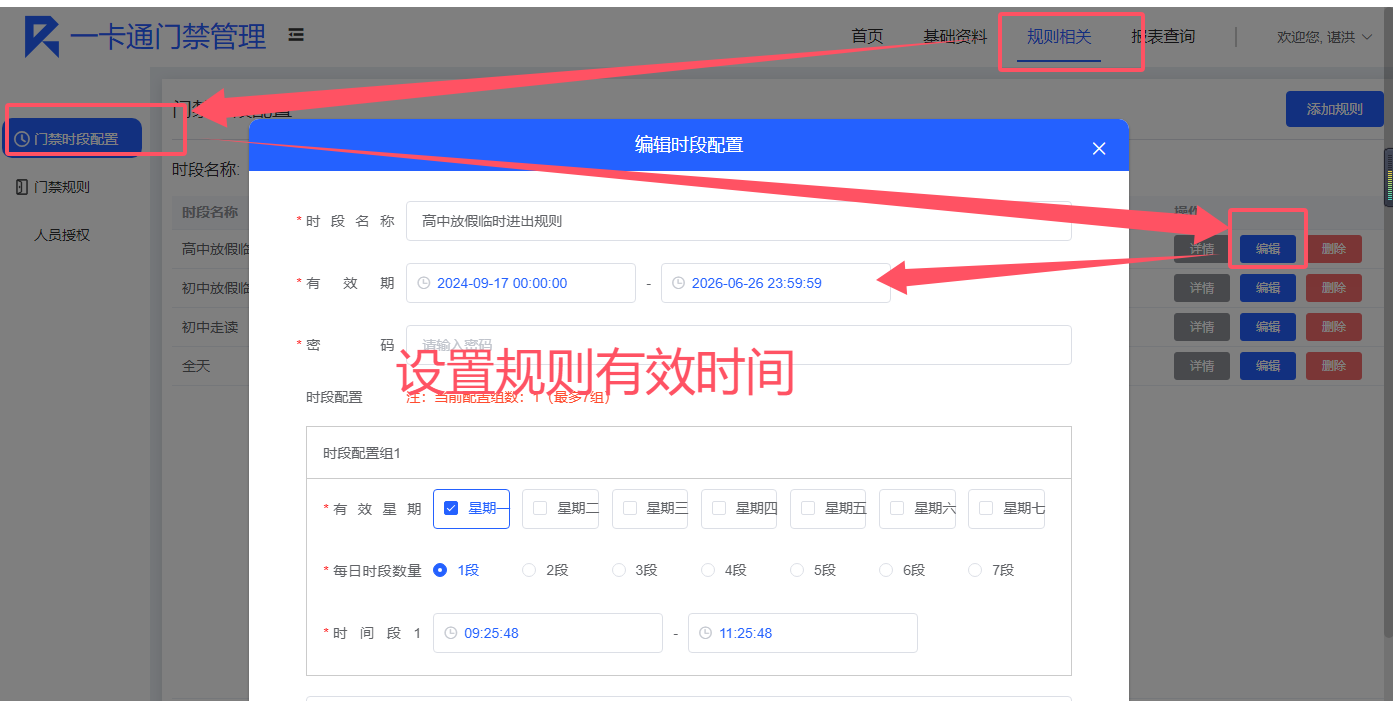Open the end validity date picker 2026-06-26

tap(775, 283)
